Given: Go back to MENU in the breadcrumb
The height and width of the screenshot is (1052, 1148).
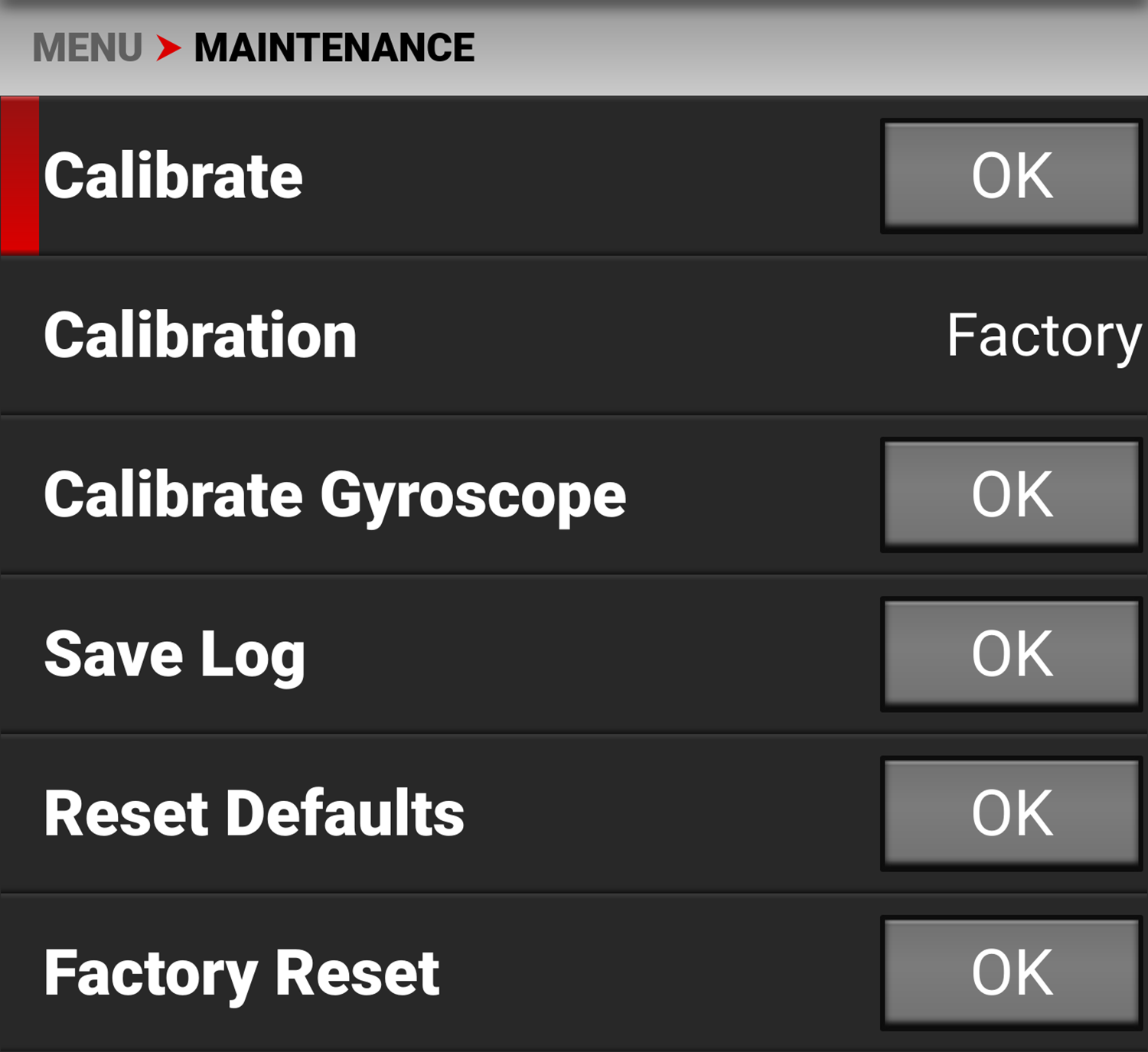Looking at the screenshot, I should (87, 48).
